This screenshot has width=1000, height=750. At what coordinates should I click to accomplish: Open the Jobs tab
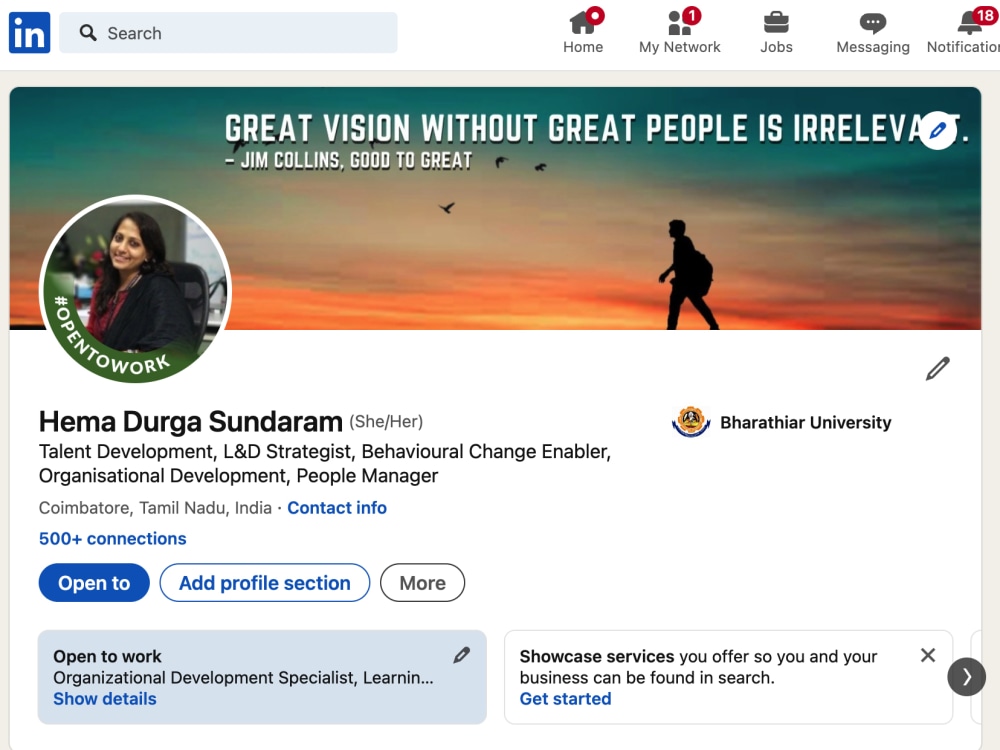pos(776,33)
